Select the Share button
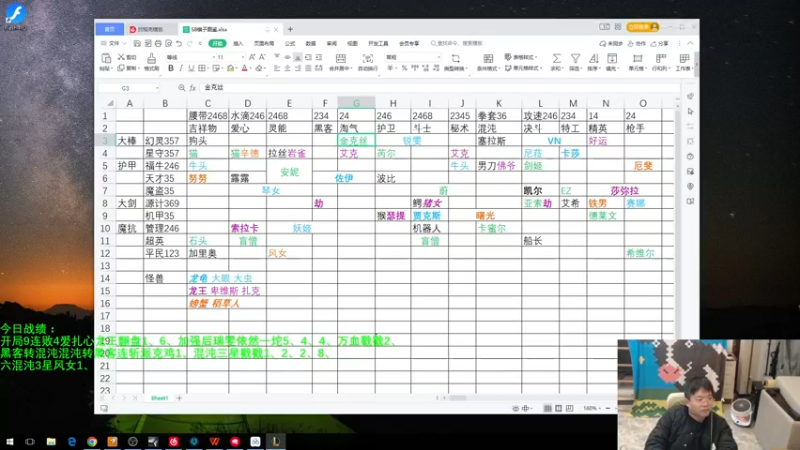Image resolution: width=800 pixels, height=450 pixels. 660,43
